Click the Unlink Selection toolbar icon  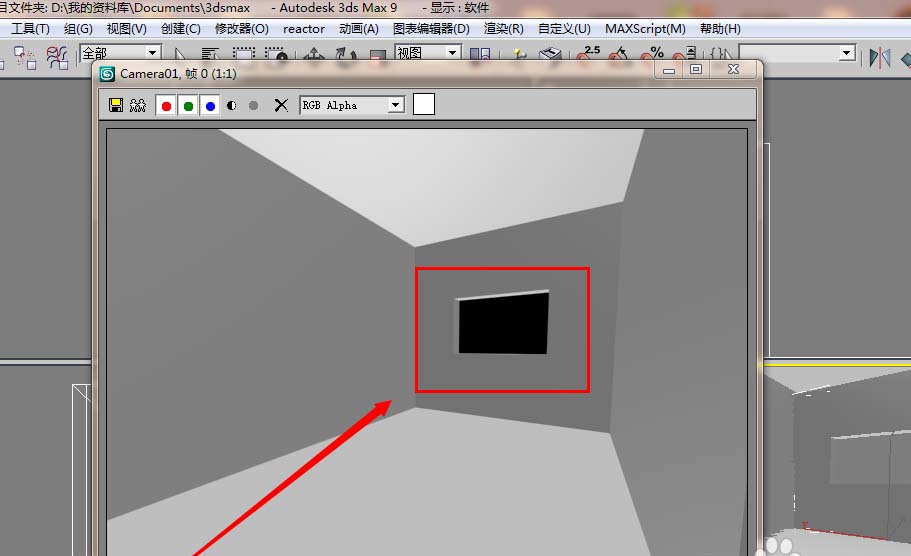(x=25, y=56)
